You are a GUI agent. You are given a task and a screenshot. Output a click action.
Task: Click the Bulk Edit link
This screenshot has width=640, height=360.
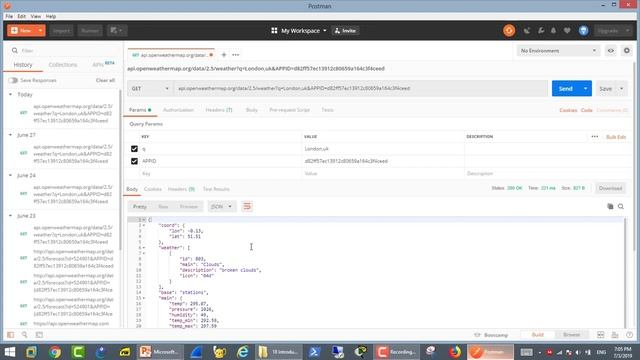tap(616, 137)
